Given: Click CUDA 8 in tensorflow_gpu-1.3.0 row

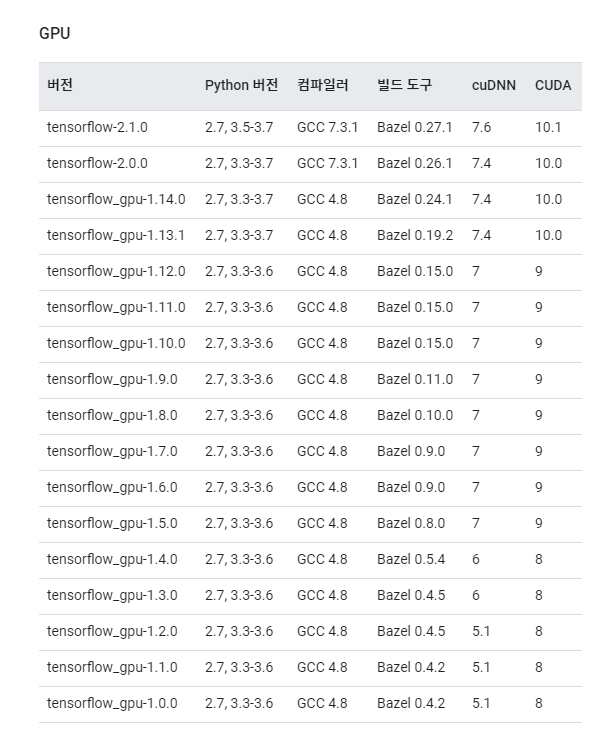Looking at the screenshot, I should tap(539, 595).
